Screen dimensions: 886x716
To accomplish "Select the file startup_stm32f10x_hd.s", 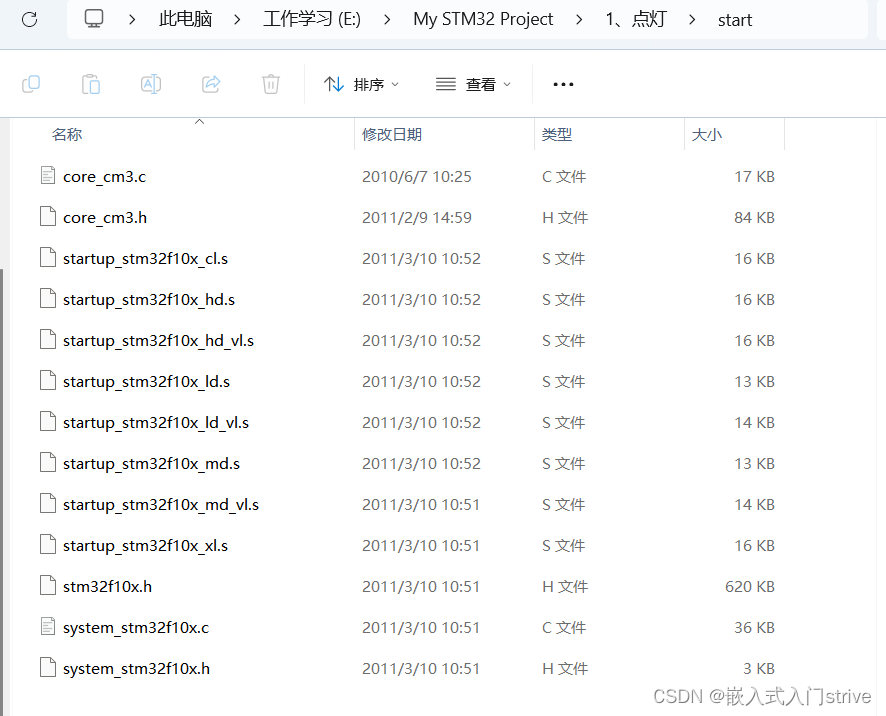I will 149,300.
